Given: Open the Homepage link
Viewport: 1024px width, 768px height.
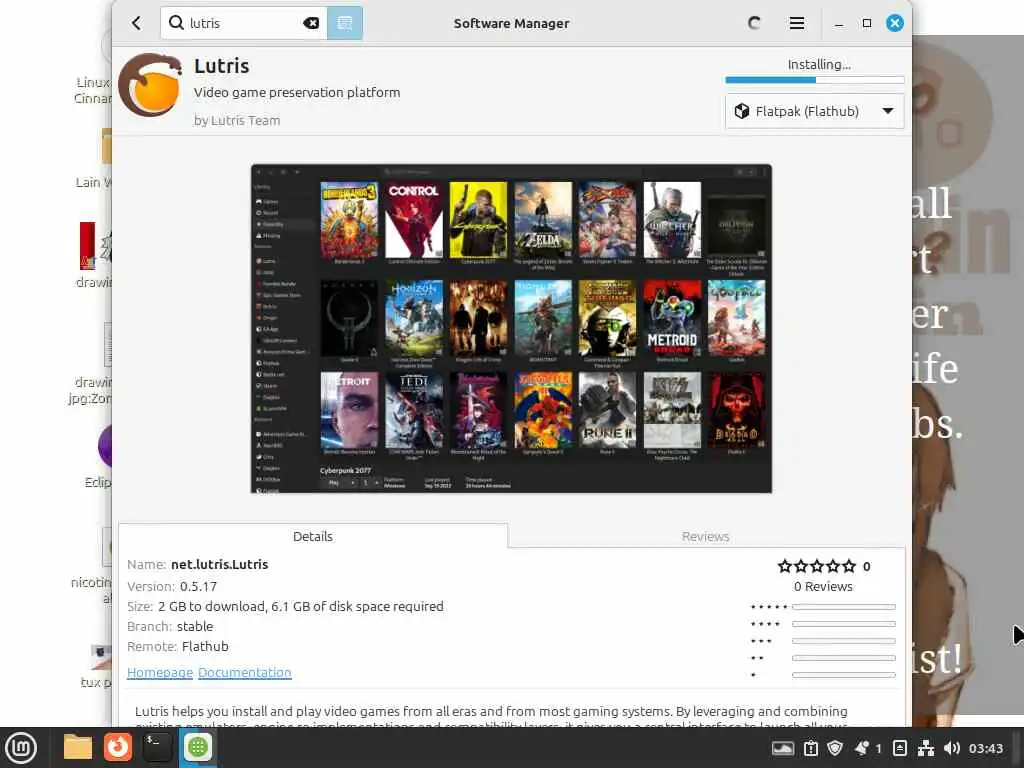Looking at the screenshot, I should click(x=160, y=673).
